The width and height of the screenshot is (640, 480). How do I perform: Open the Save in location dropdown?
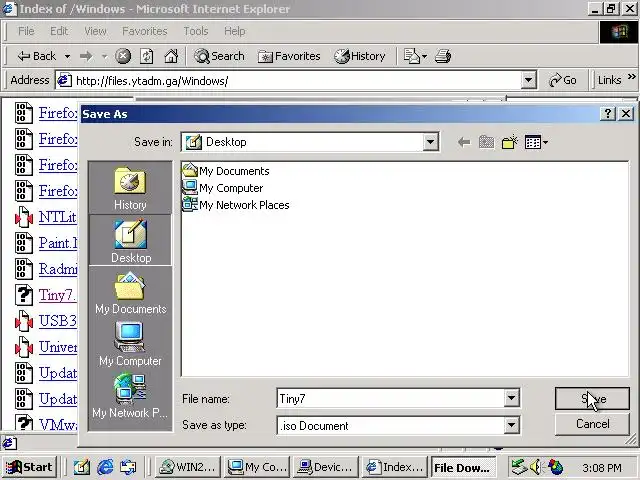click(x=430, y=142)
